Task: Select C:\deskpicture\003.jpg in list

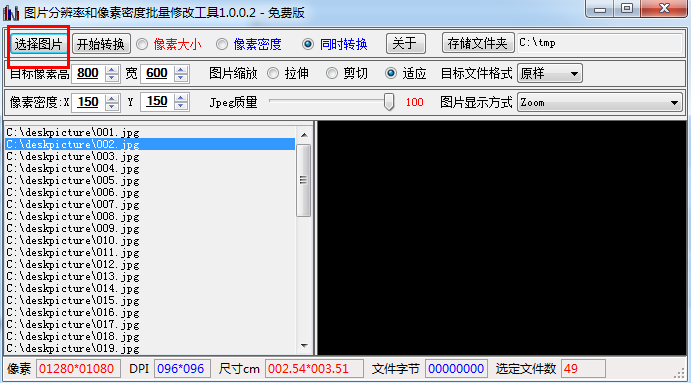Action: (150, 156)
